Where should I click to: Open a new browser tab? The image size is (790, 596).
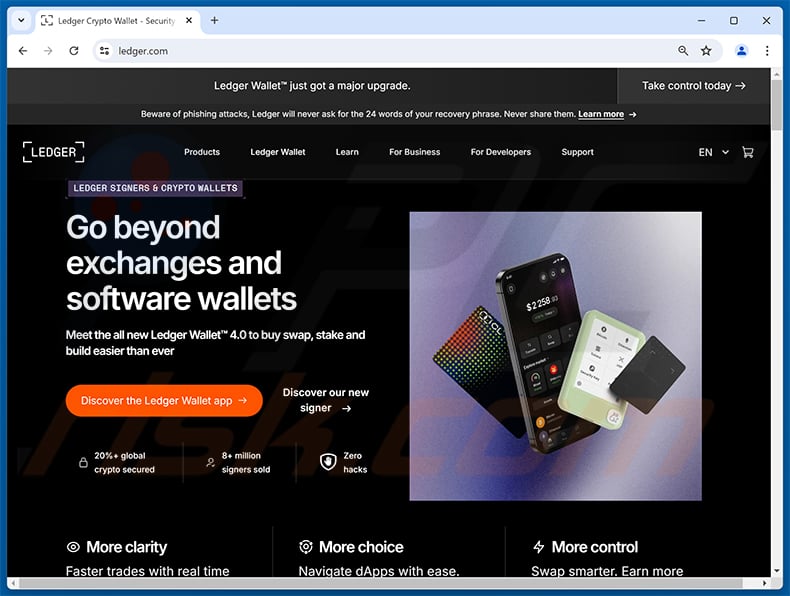pos(214,21)
